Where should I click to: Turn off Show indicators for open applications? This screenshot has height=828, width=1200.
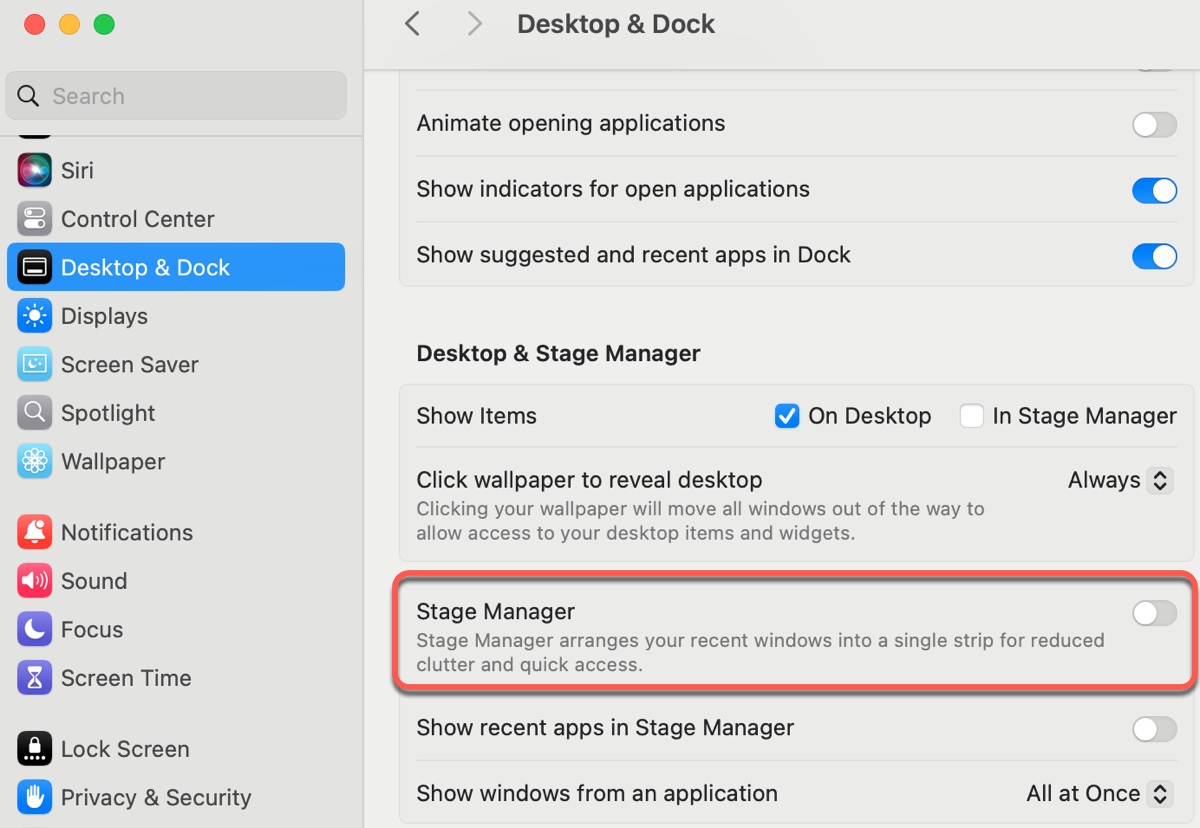coord(1154,190)
